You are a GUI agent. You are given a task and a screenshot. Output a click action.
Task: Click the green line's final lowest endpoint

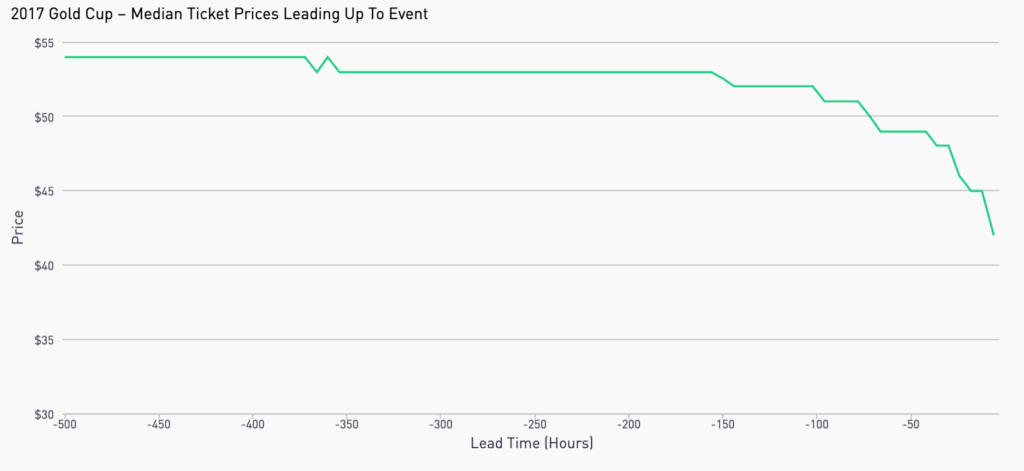tap(993, 235)
